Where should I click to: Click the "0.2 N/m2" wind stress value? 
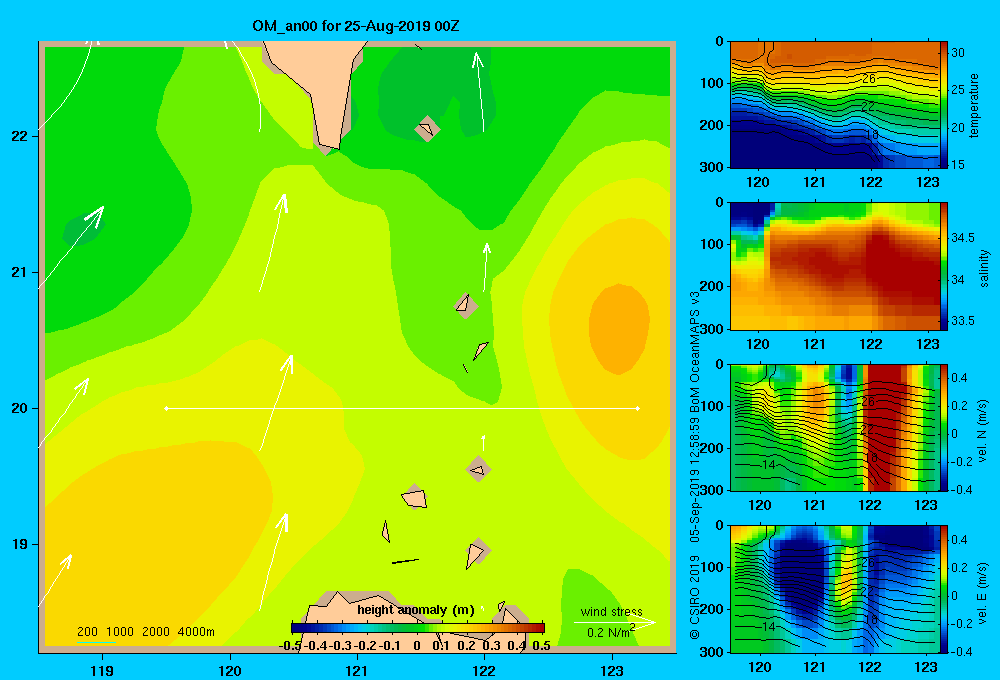click(x=611, y=632)
